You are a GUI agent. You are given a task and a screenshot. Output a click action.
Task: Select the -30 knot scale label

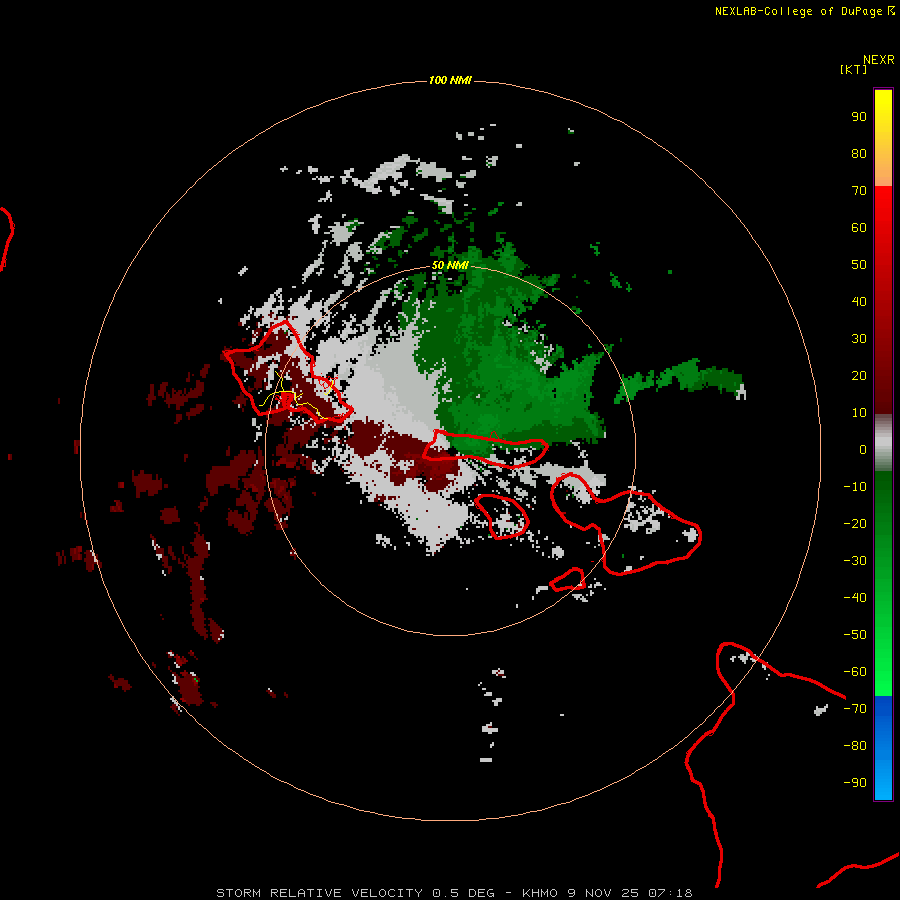[x=855, y=561]
